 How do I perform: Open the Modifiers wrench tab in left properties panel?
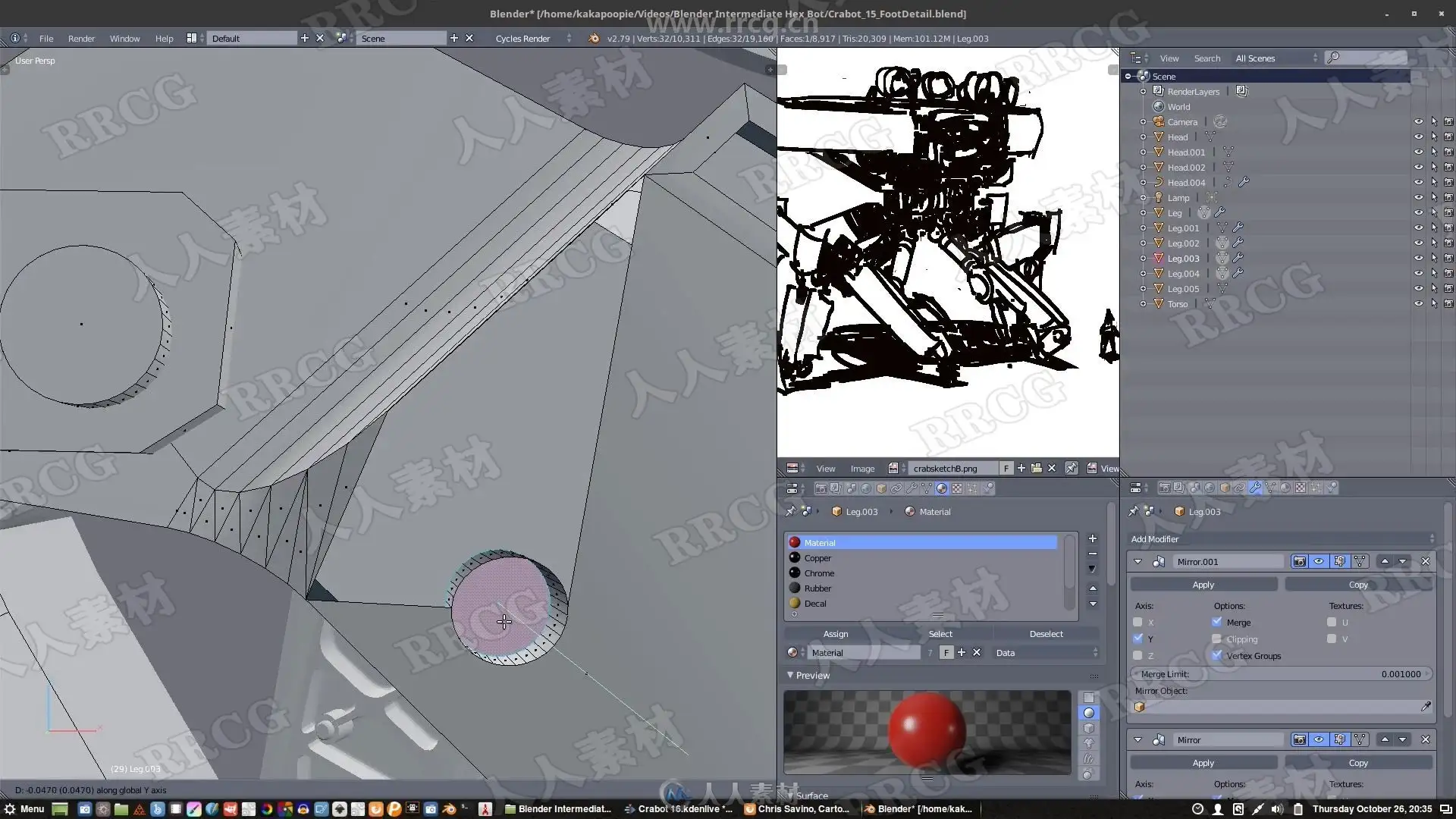(x=912, y=488)
